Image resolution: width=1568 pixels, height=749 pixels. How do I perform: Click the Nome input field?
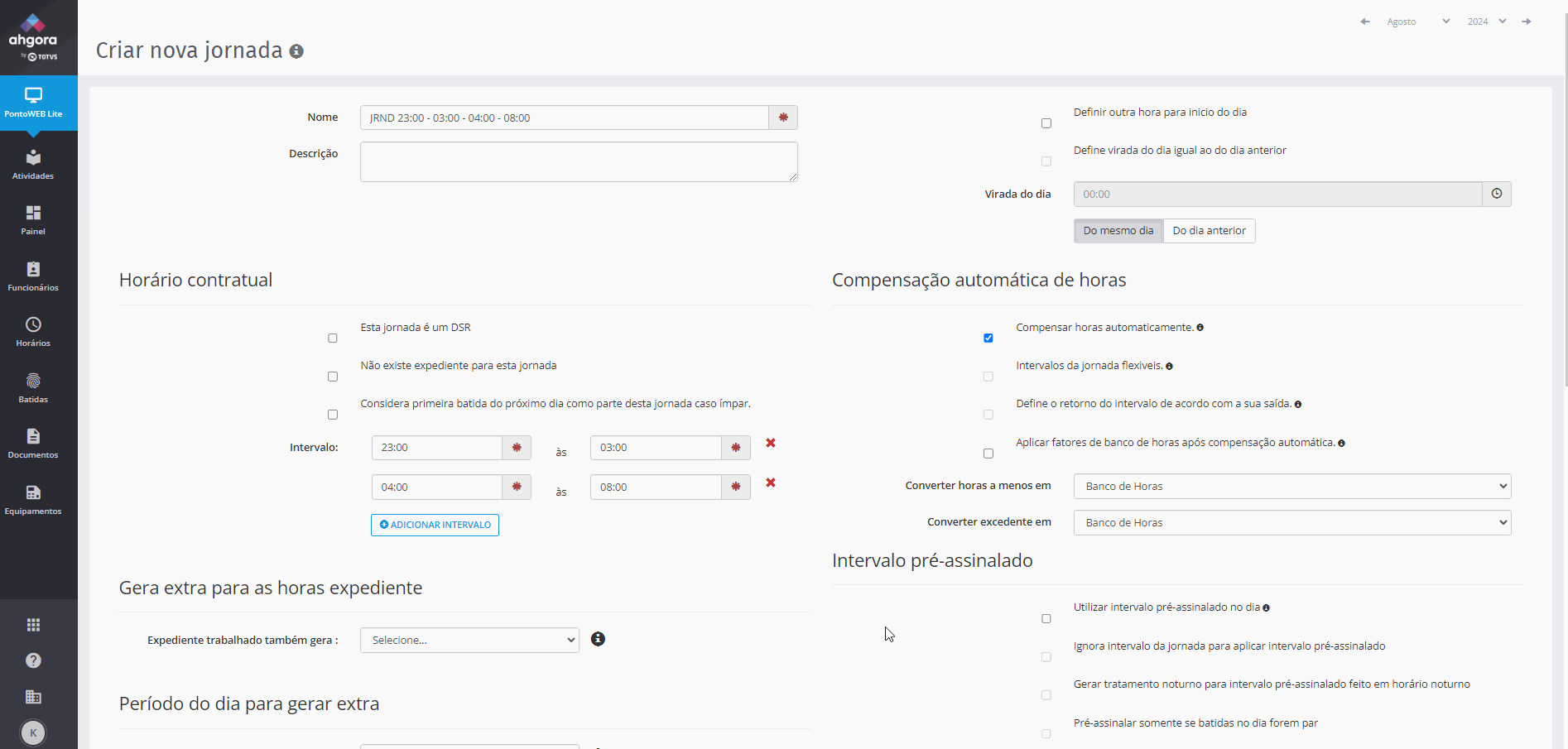565,118
